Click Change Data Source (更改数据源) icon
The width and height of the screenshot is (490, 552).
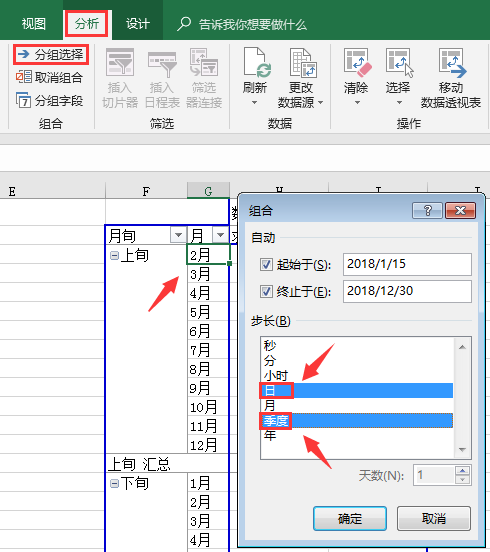303,63
